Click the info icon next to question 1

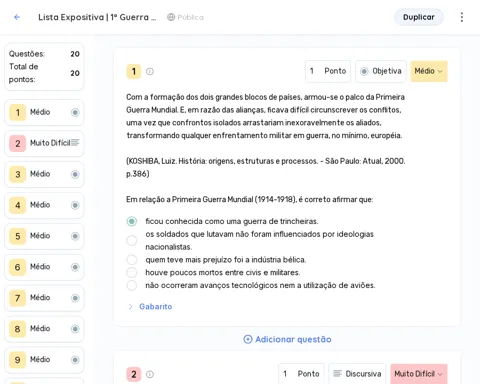click(150, 71)
